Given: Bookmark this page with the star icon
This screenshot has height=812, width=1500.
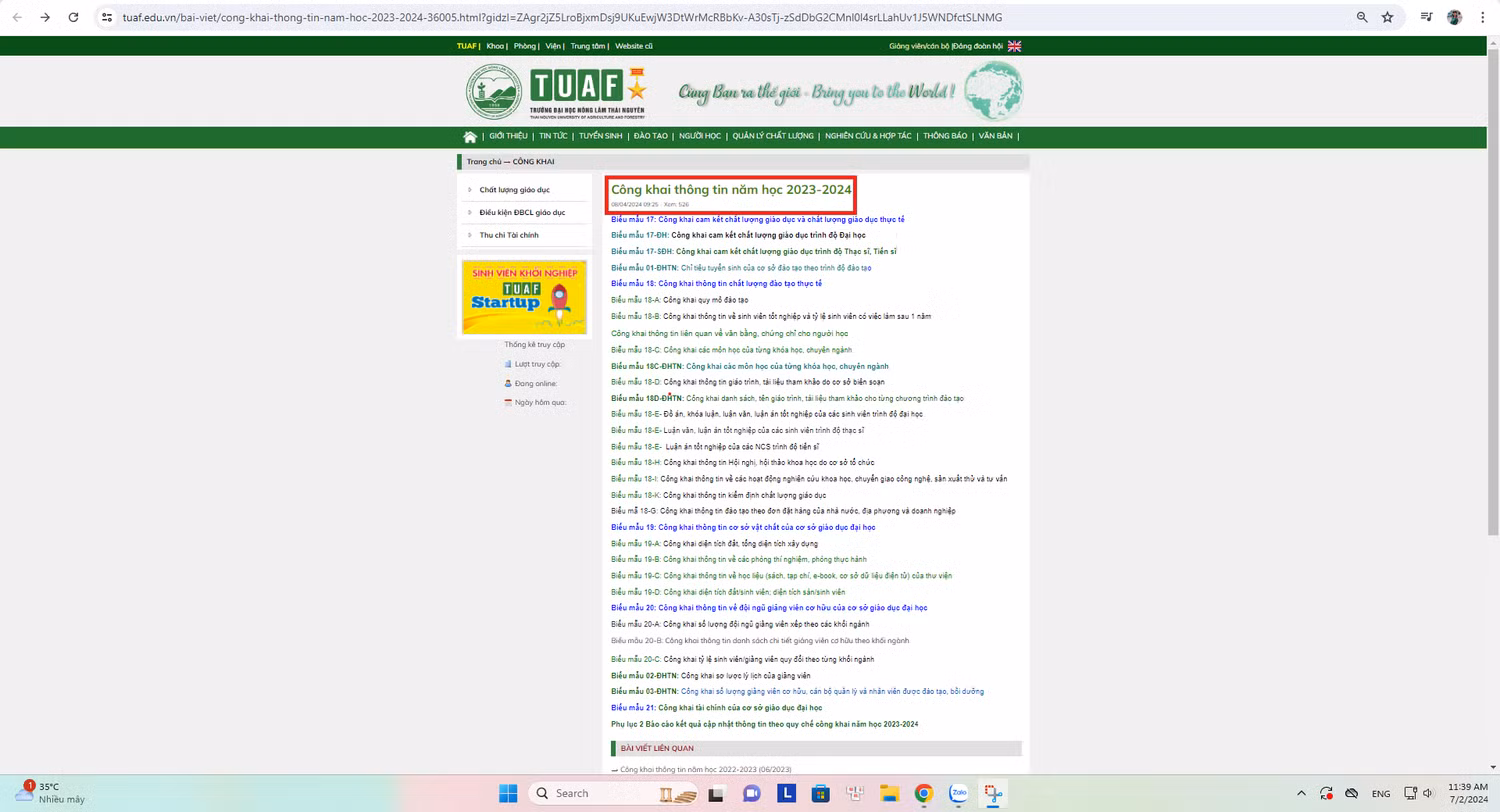Looking at the screenshot, I should [1387, 17].
